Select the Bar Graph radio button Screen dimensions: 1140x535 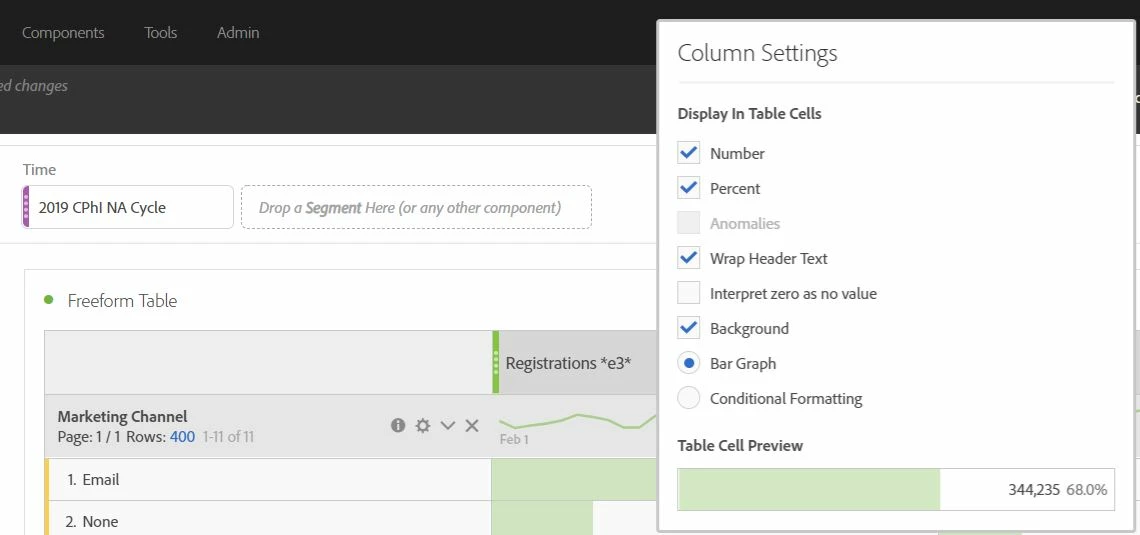point(689,363)
